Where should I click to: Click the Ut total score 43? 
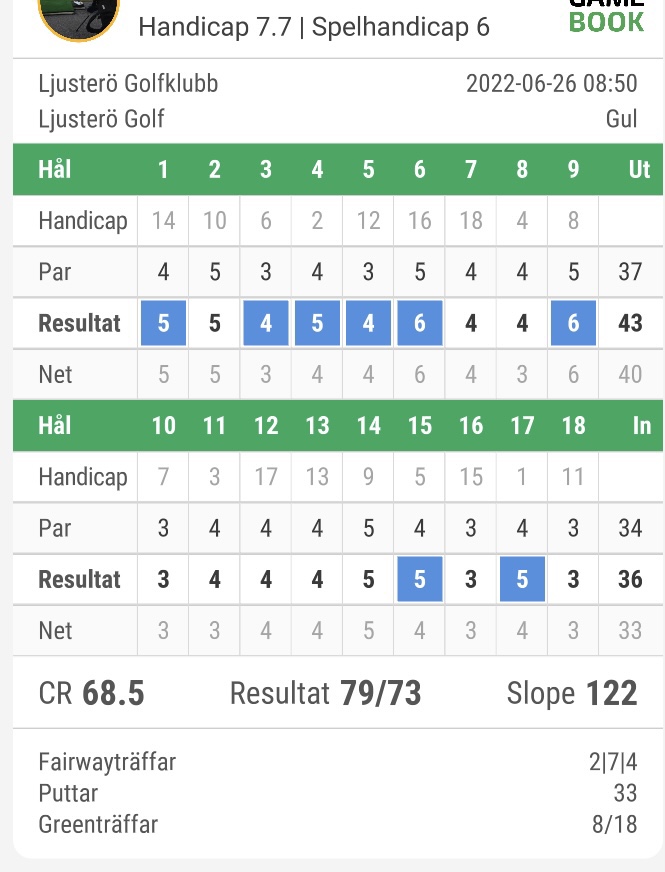click(x=630, y=323)
